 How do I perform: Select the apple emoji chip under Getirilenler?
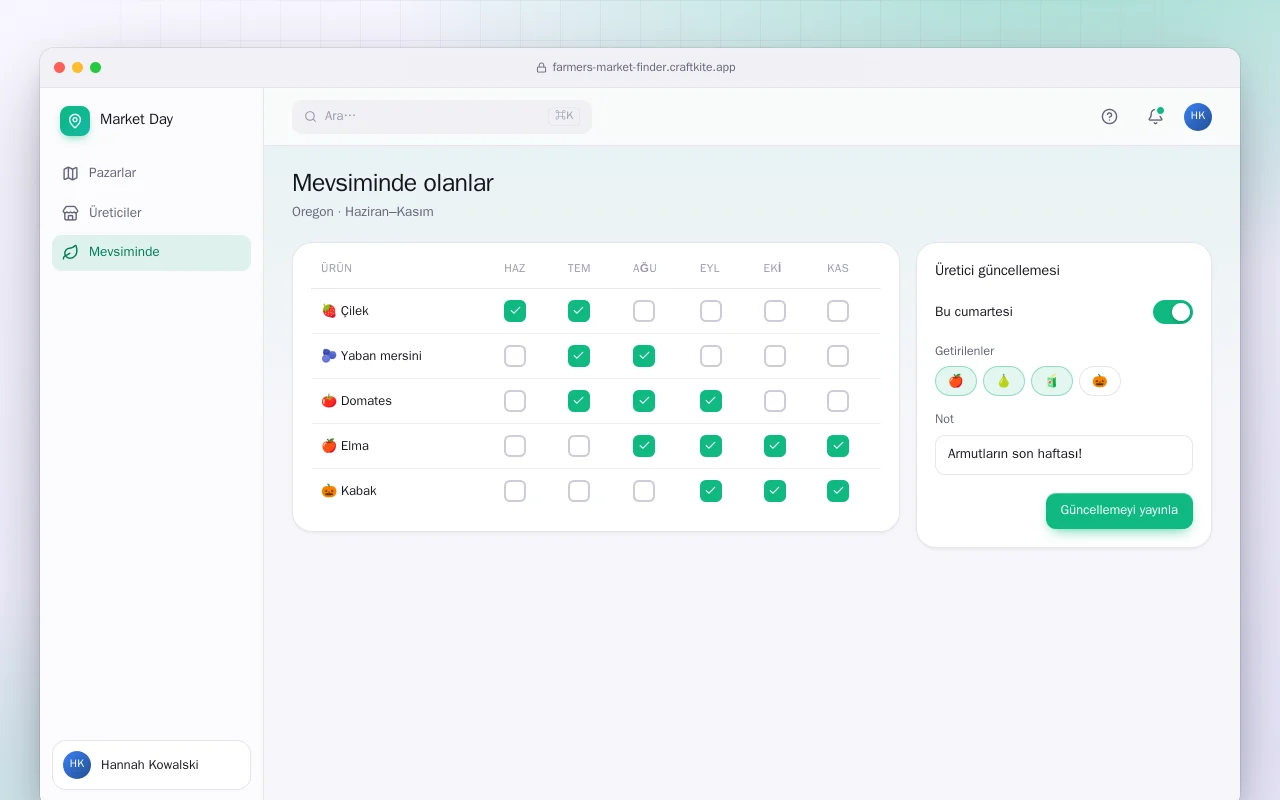[x=956, y=381]
